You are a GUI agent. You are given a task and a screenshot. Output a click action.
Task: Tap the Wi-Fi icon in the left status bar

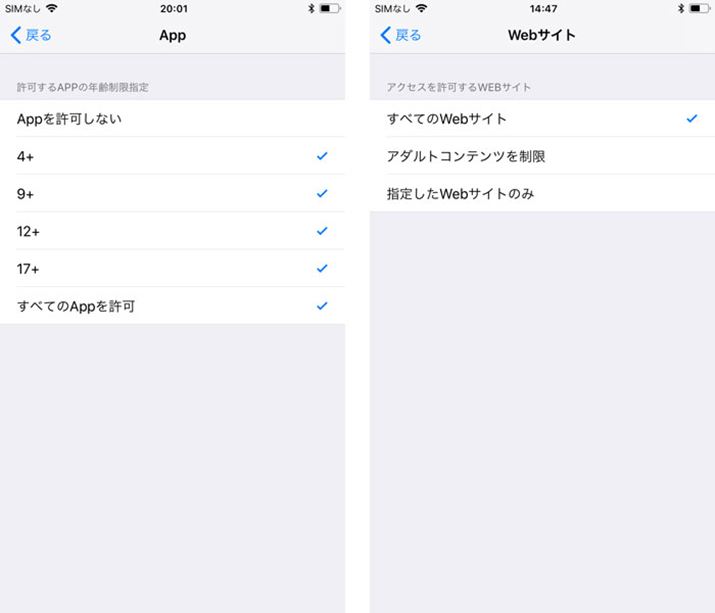52,8
